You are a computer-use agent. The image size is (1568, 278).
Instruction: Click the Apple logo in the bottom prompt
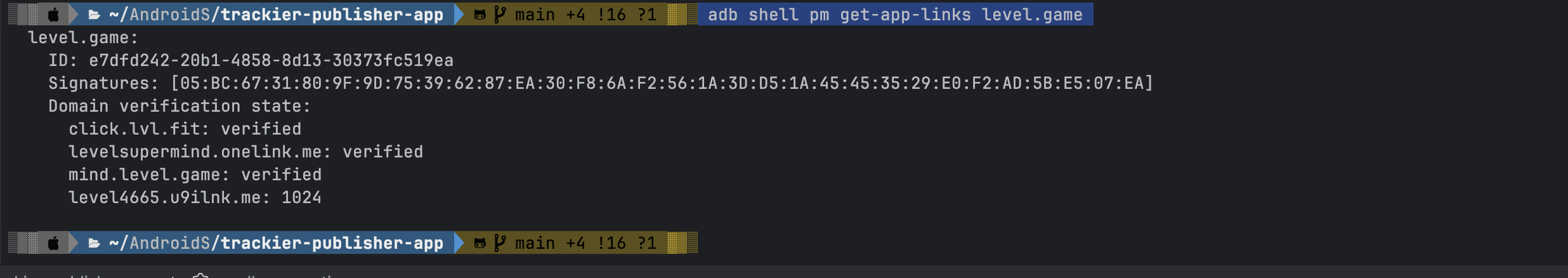[54, 243]
